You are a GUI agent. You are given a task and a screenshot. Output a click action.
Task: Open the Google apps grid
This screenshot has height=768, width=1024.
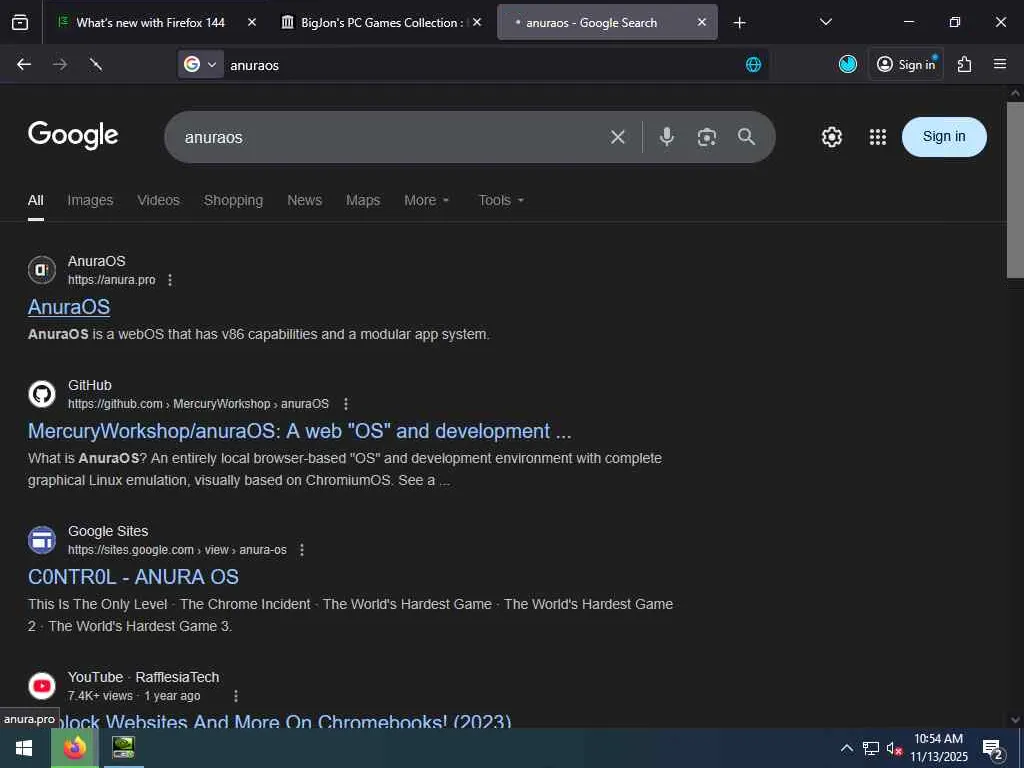pos(878,137)
